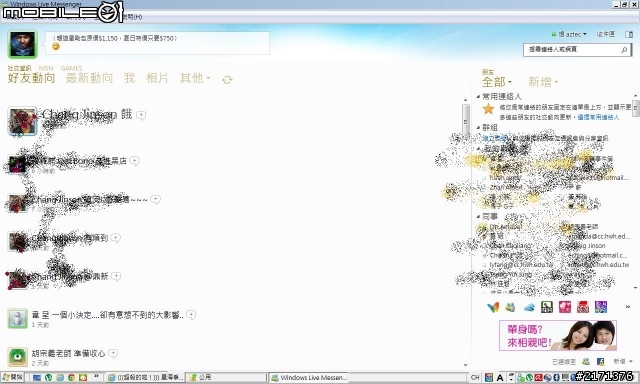Screen dimensions: 640x384
Task: Open the 新增 add dropdown beside 全部
Action: click(543, 82)
